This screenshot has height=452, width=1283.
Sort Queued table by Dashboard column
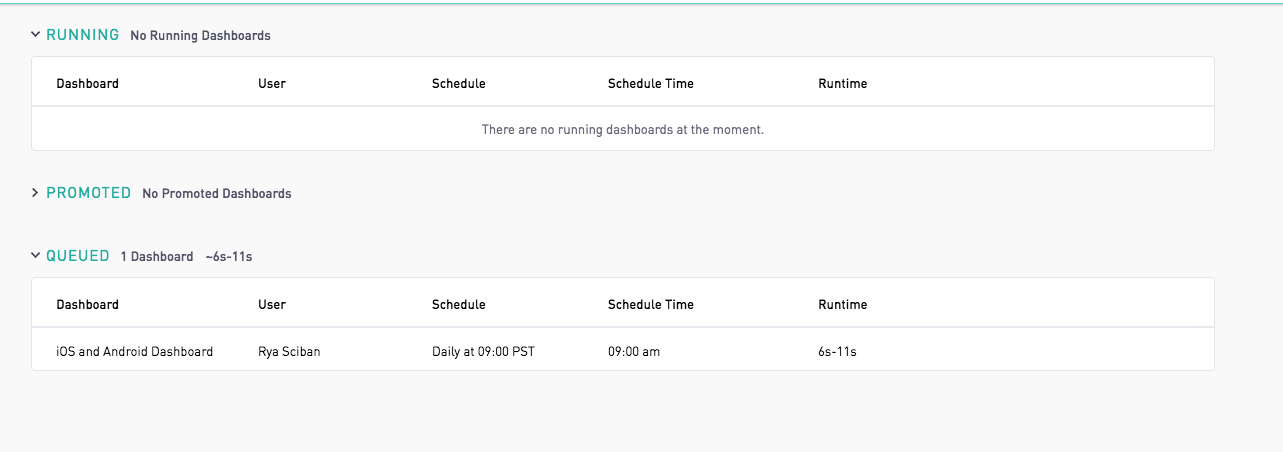pyautogui.click(x=88, y=305)
